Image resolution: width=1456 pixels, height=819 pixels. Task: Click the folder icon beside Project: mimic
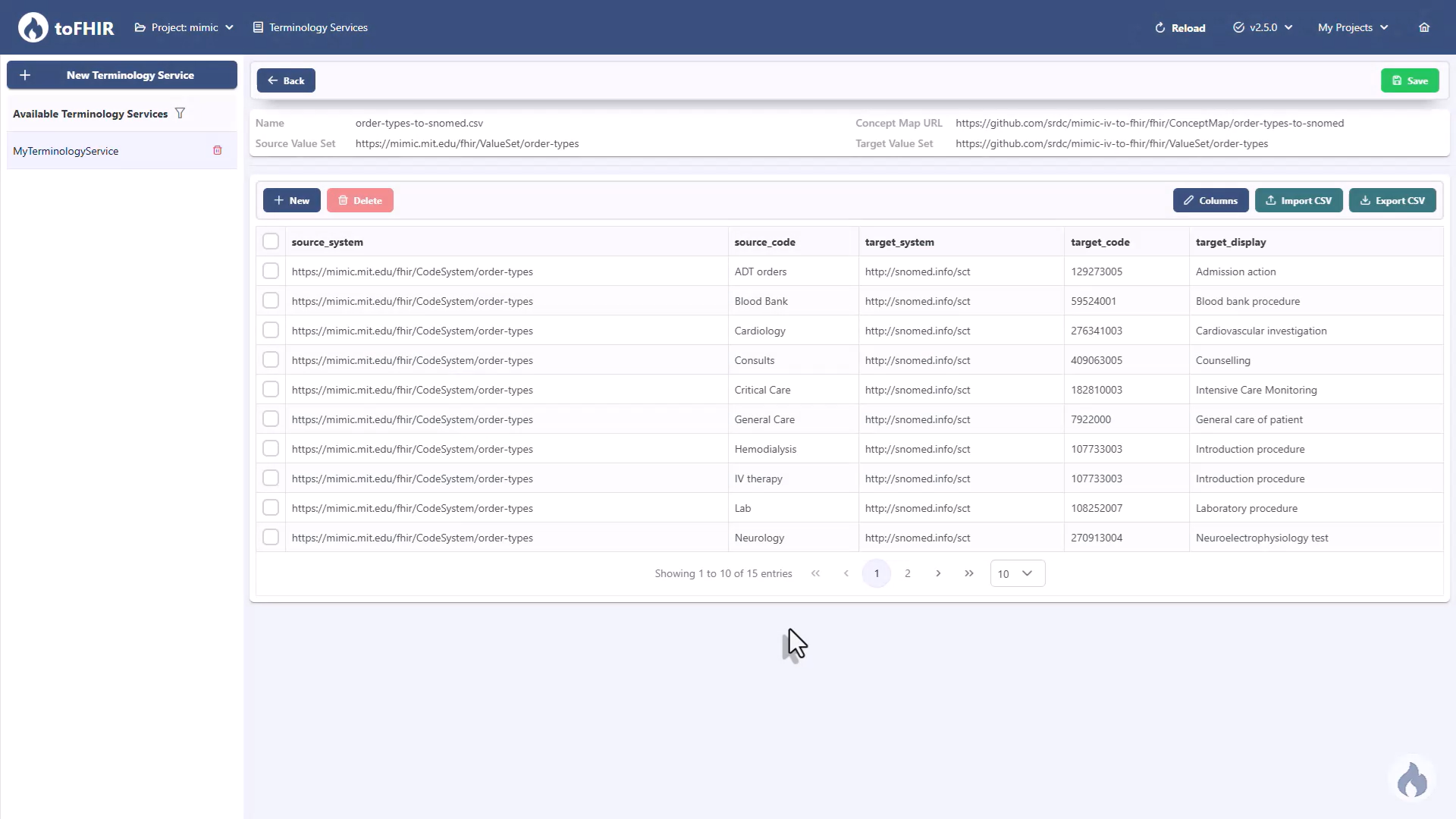[x=140, y=27]
